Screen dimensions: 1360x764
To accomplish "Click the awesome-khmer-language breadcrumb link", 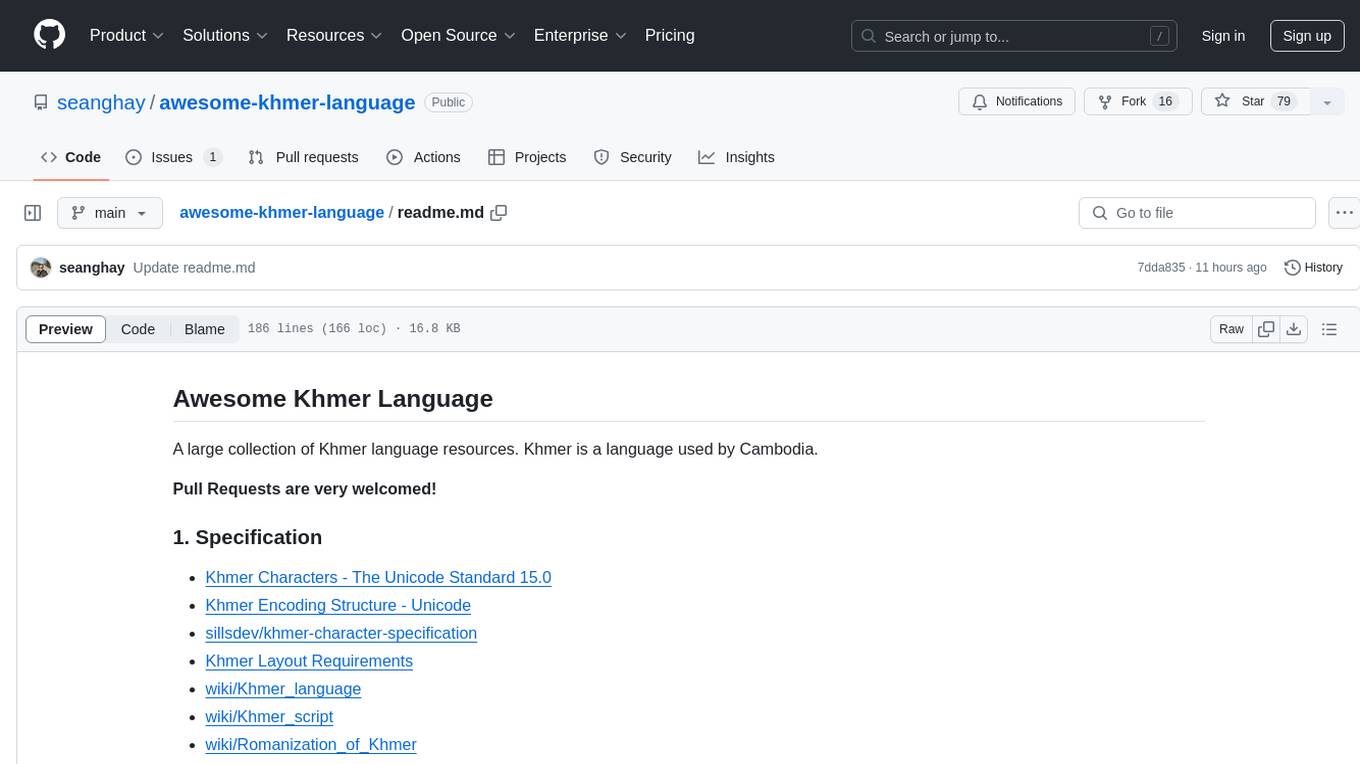I will pyautogui.click(x=282, y=213).
